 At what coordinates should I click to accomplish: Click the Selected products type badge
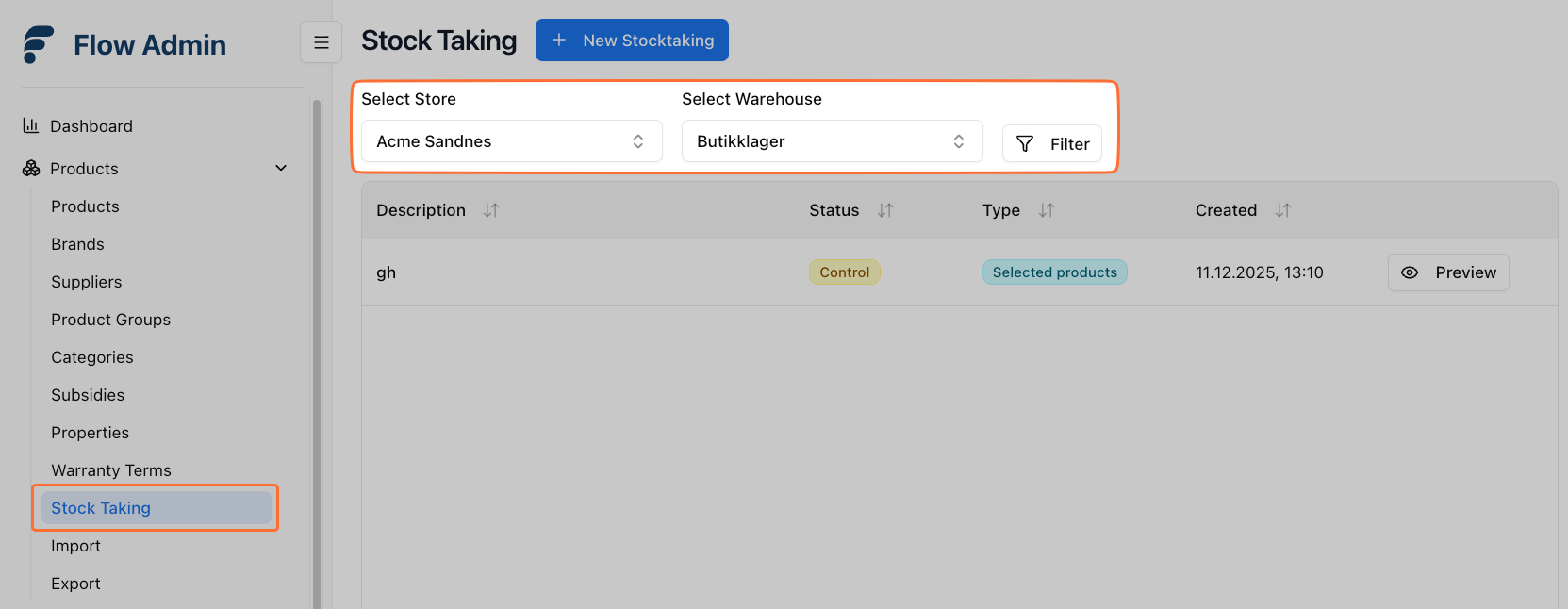click(1054, 272)
